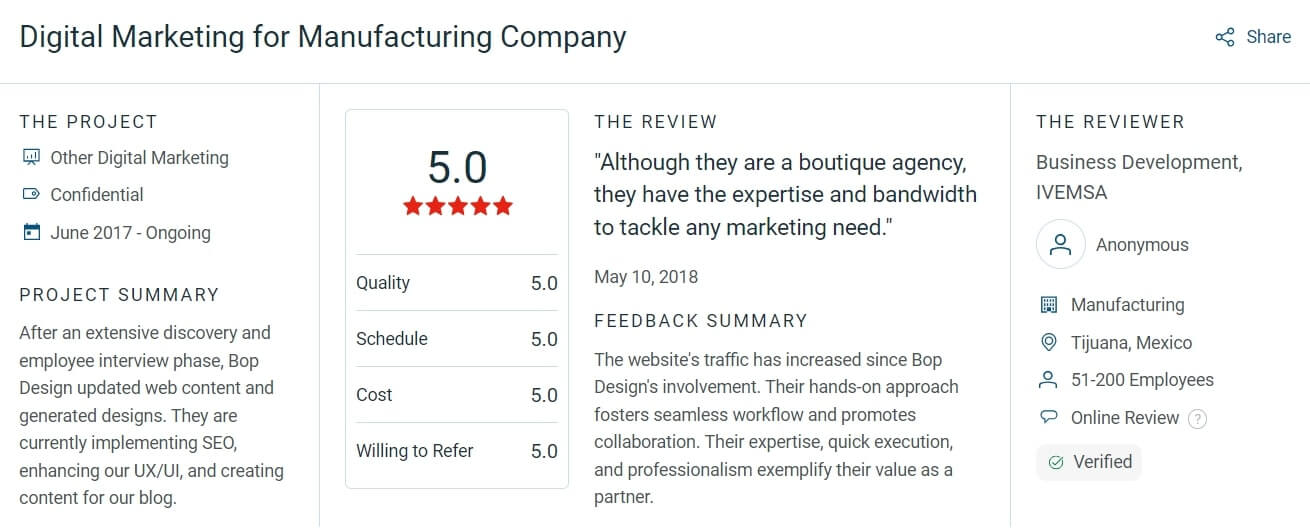
Task: Click the Anonymous user avatar icon
Action: click(1061, 244)
